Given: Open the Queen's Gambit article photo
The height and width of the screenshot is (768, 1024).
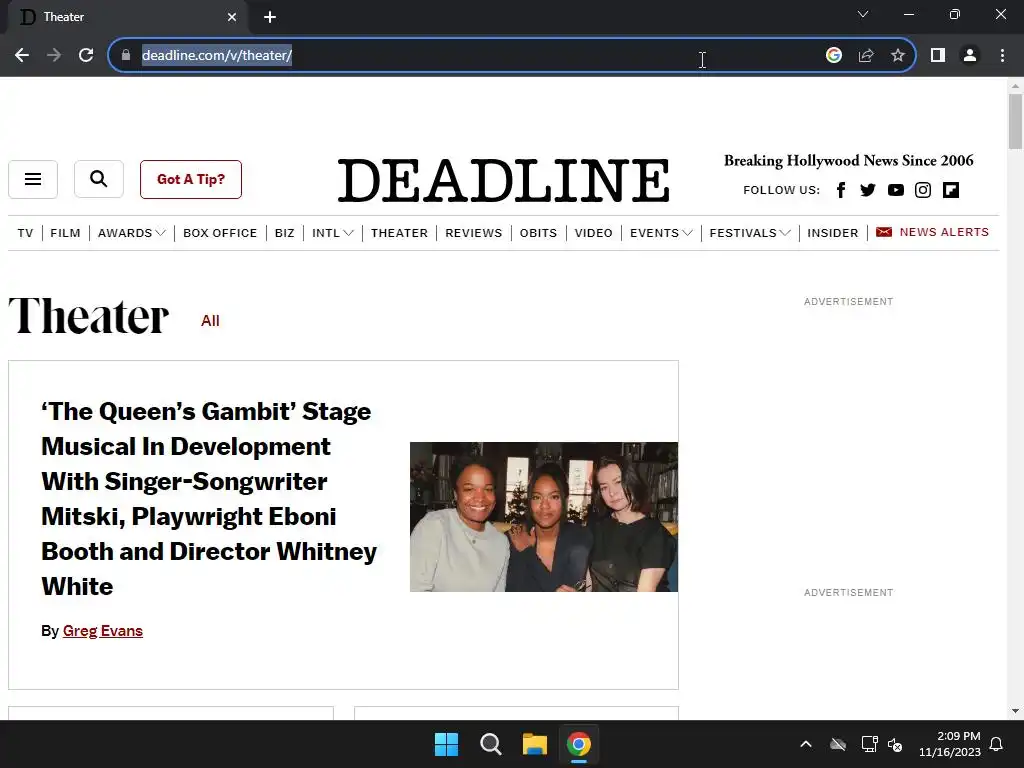Looking at the screenshot, I should click(544, 517).
